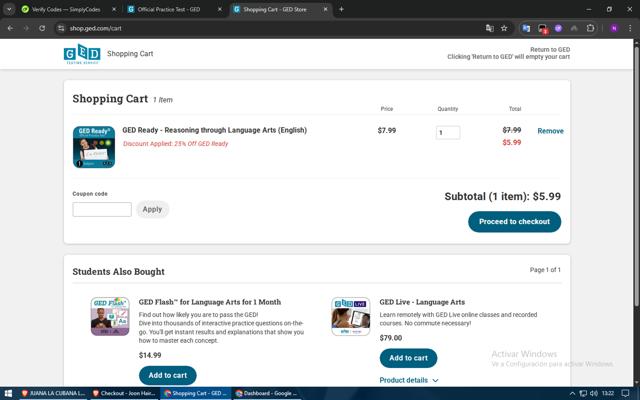Open site information icon beside the URL
The height and width of the screenshot is (400, 640).
pyautogui.click(x=61, y=28)
